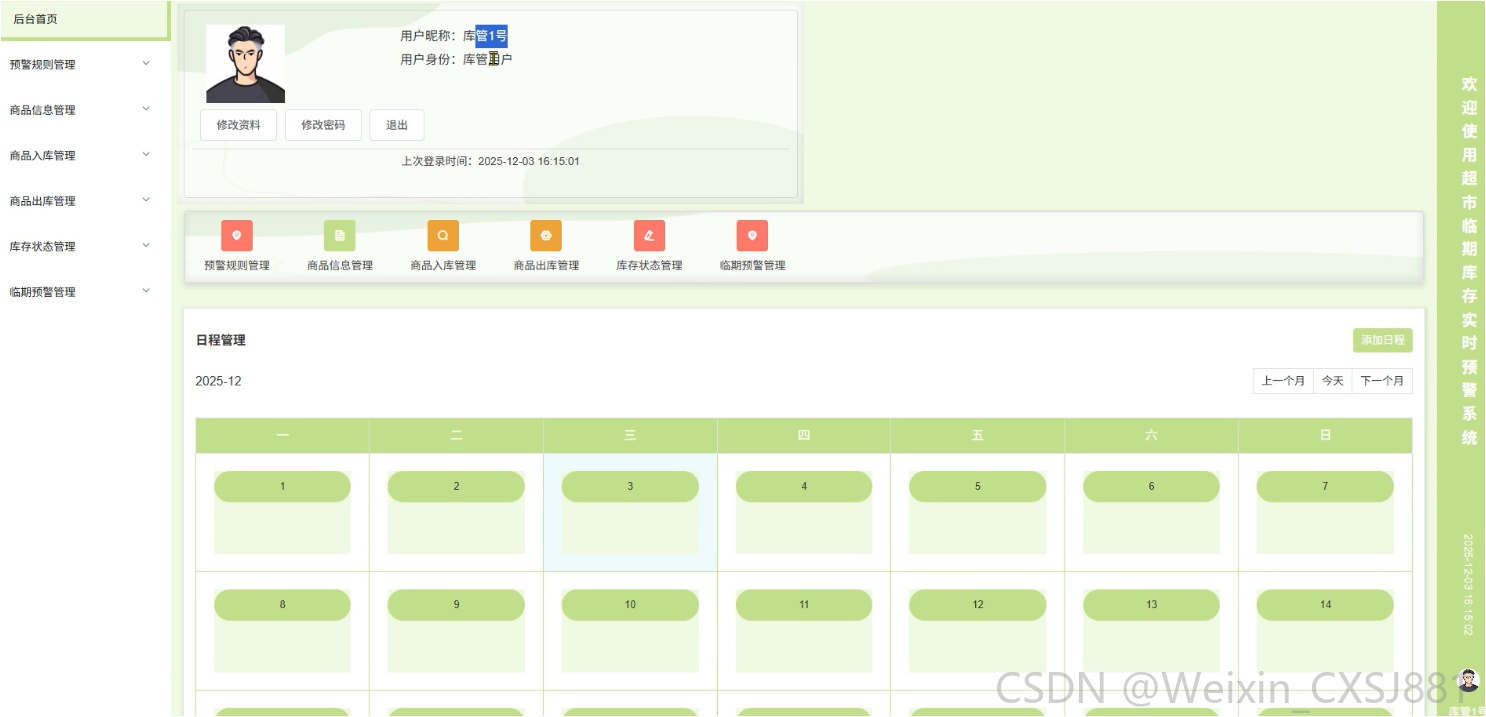Open 商品出库管理 orange shortcut icon
This screenshot has width=1486, height=717.
[546, 236]
